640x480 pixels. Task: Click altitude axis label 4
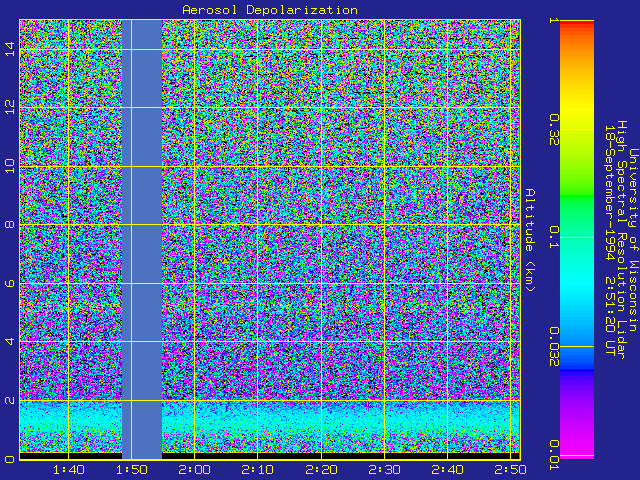tap(10, 342)
